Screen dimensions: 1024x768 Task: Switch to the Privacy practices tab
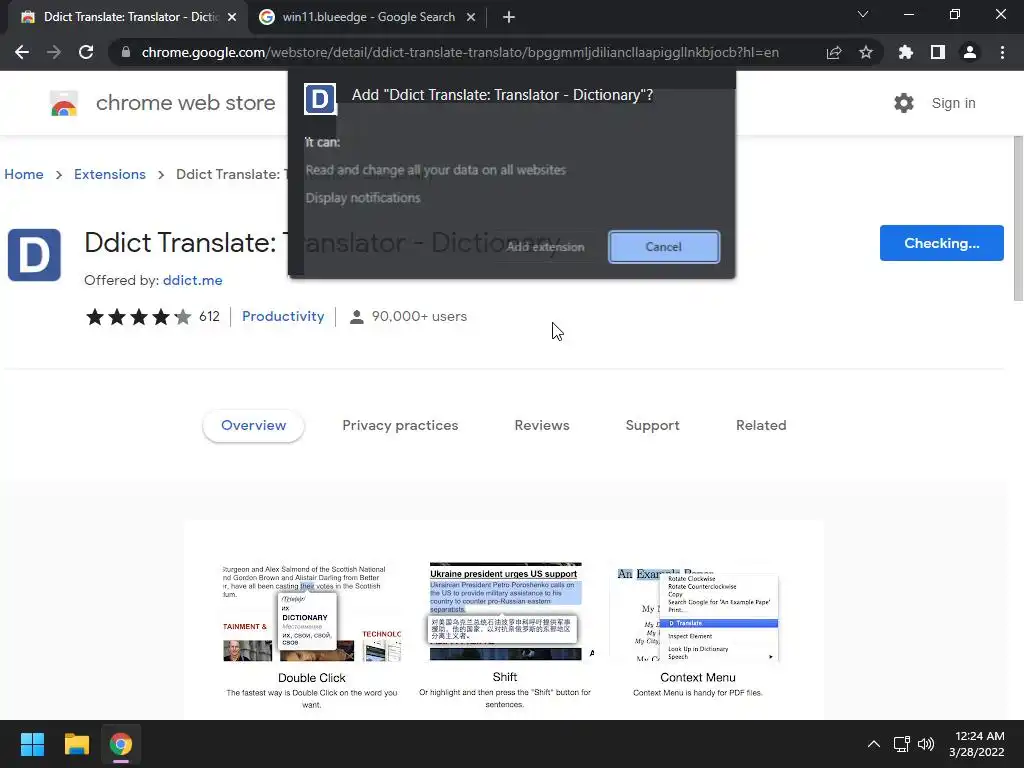(x=400, y=425)
